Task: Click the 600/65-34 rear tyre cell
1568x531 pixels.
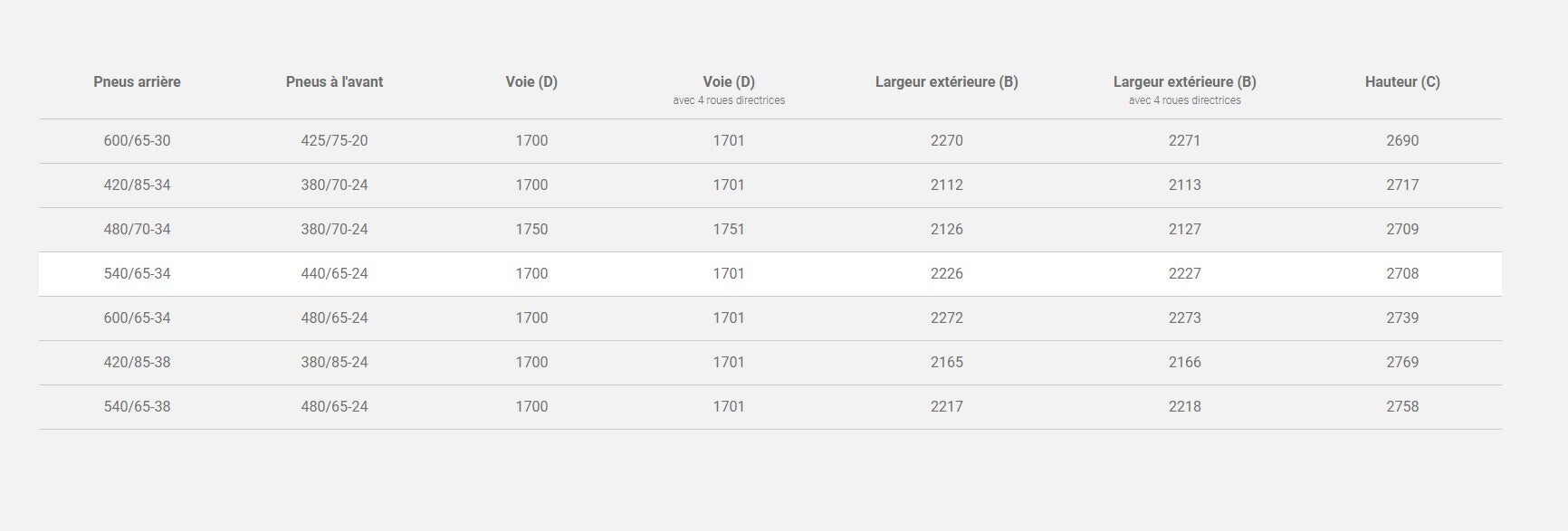Action: click(137, 318)
